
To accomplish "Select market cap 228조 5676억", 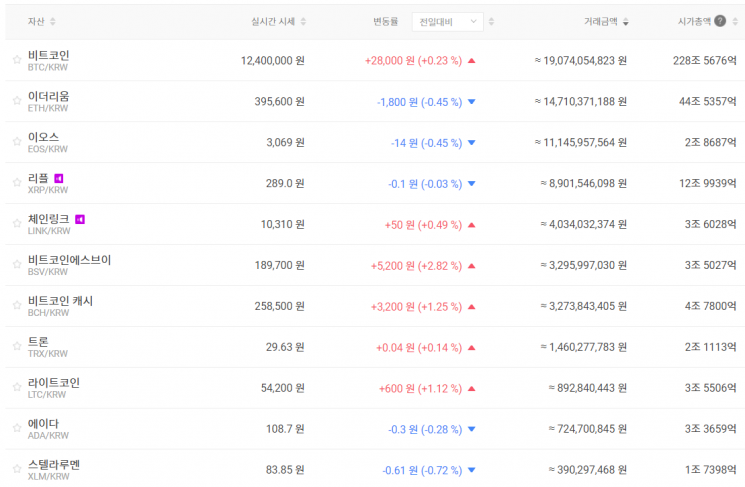I will click(705, 60).
